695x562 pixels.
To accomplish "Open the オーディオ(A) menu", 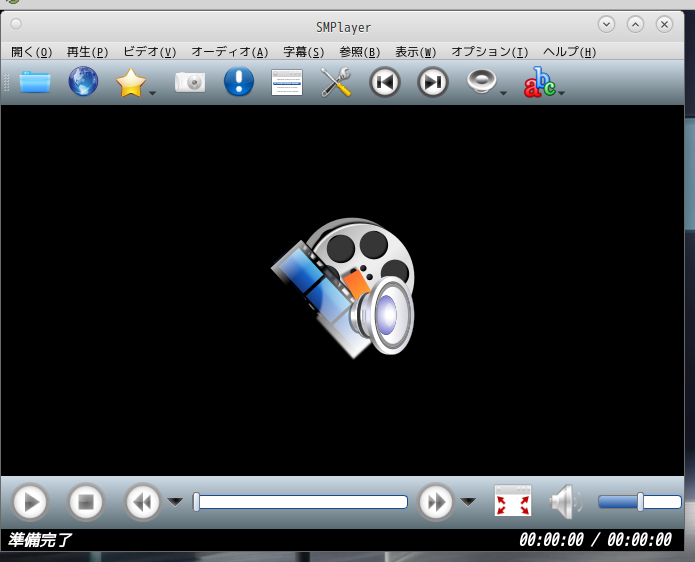I will [x=230, y=52].
